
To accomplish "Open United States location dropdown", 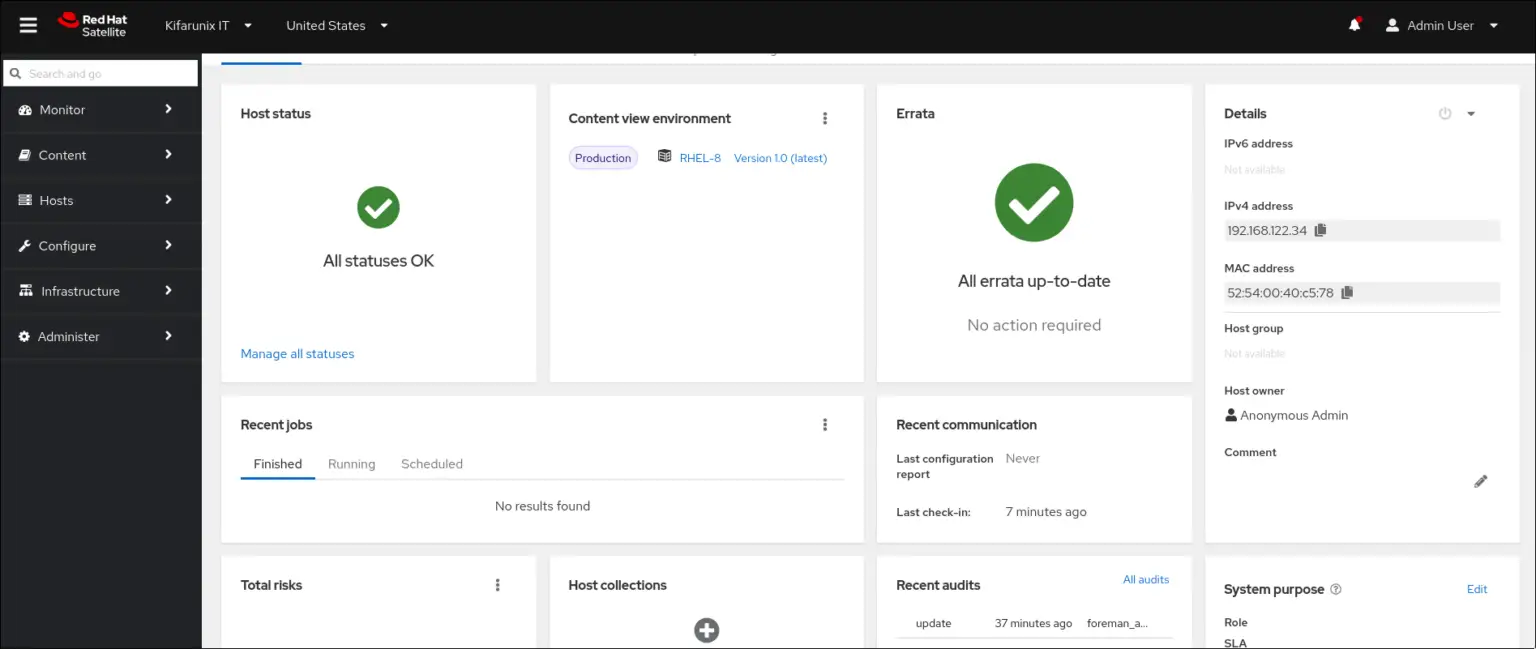I will tap(337, 25).
